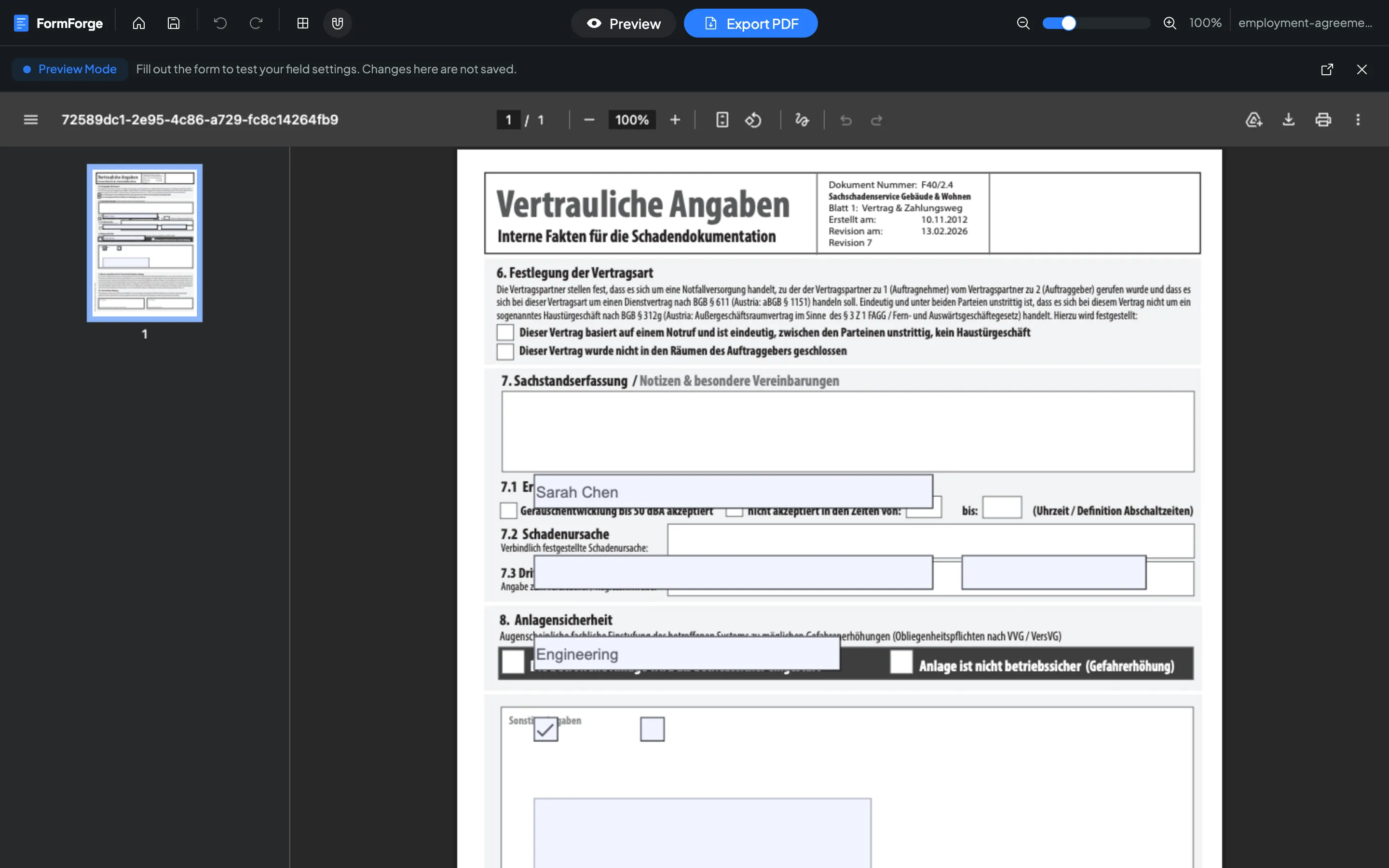Click PDF viewer redo arrow
1389x868 pixels.
coord(876,120)
